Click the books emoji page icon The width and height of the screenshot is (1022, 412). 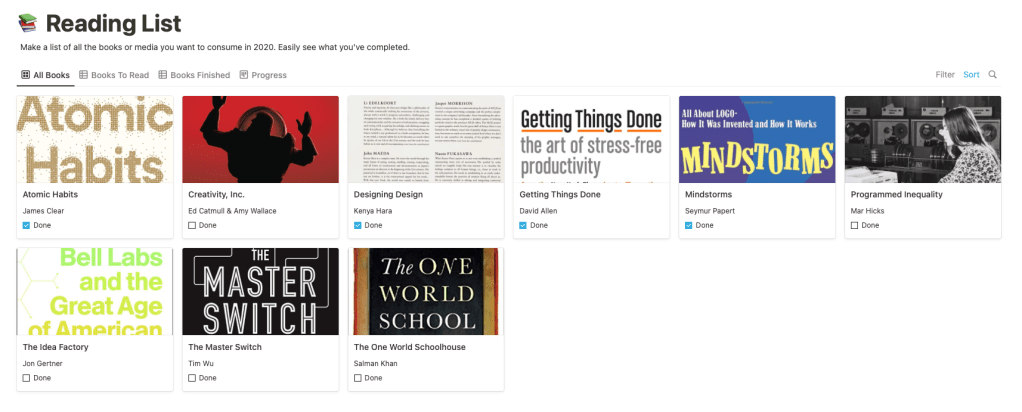coord(28,23)
